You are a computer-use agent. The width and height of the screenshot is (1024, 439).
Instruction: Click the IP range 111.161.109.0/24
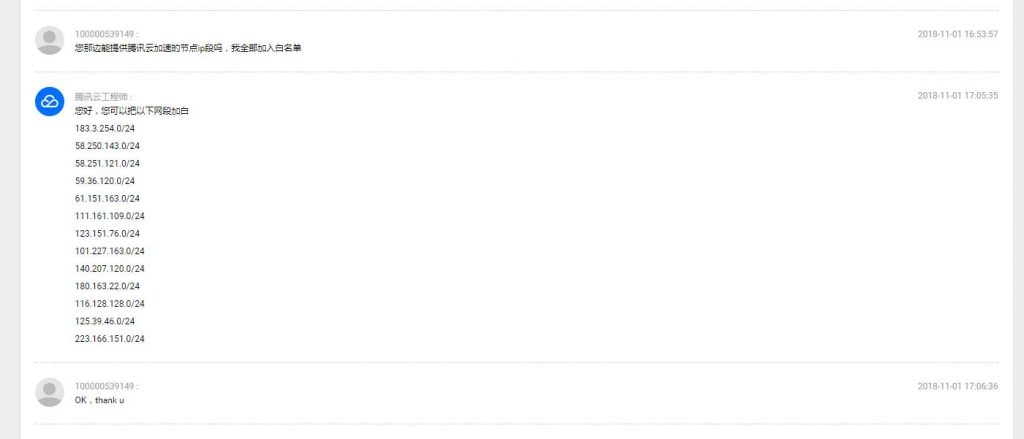coord(110,216)
